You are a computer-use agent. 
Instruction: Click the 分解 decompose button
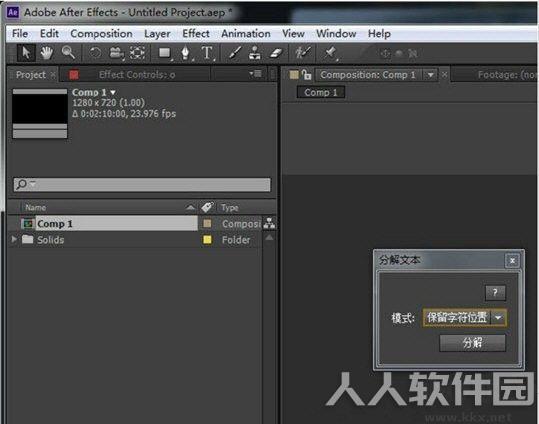472,343
